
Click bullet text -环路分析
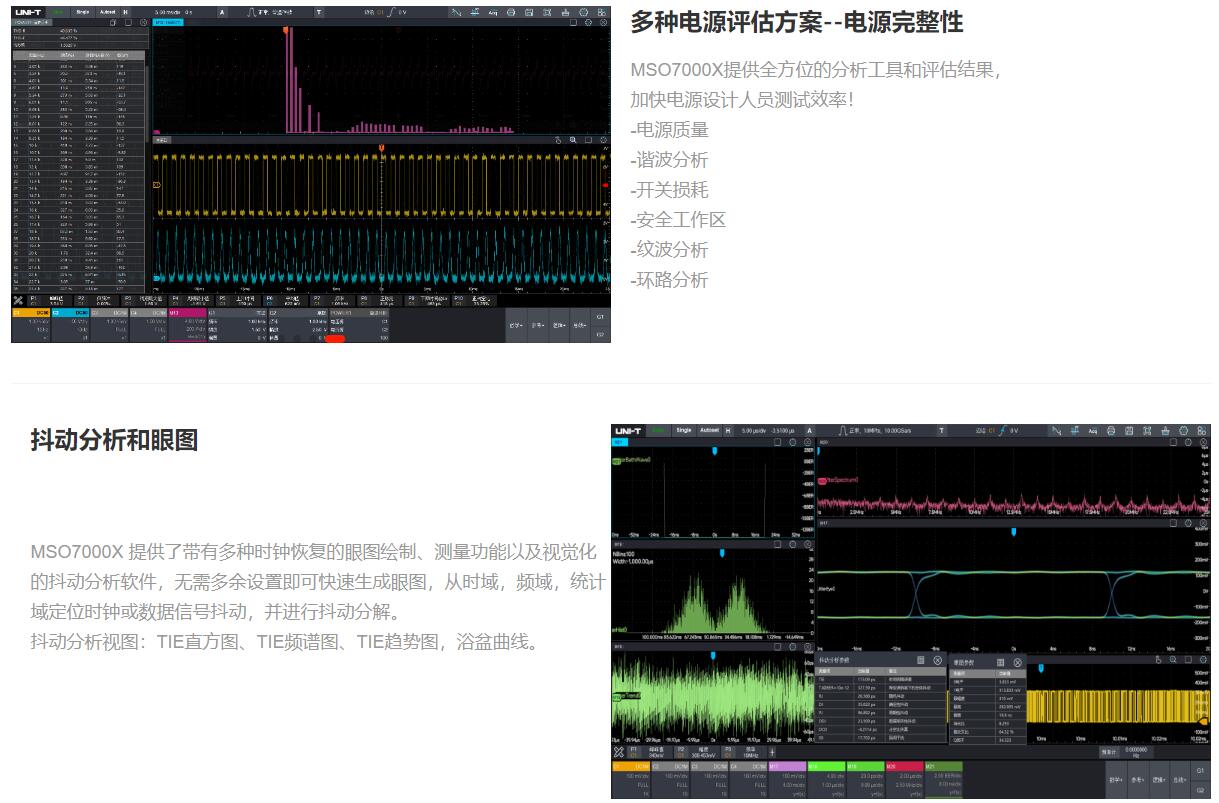(669, 280)
